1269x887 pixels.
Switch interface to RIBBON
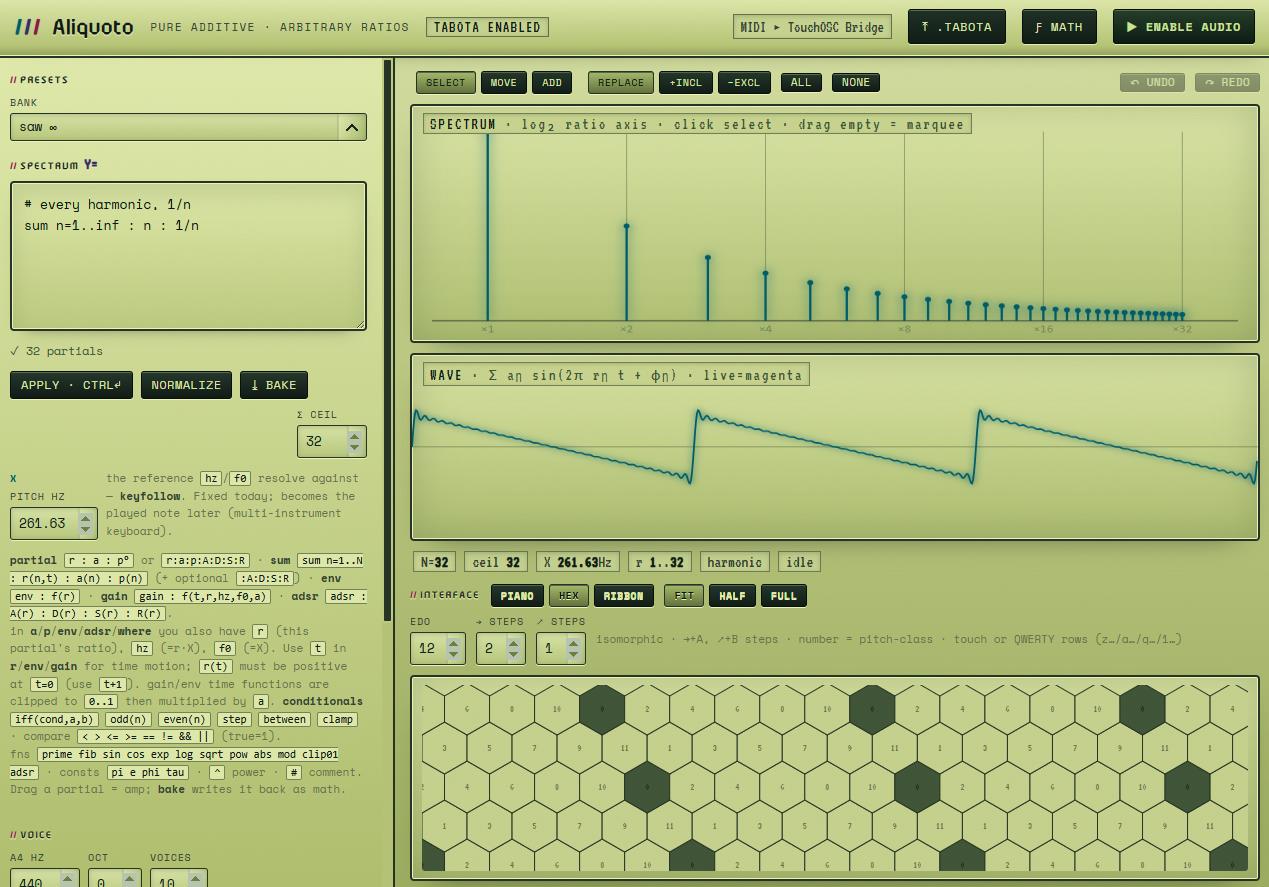[x=623, y=595]
